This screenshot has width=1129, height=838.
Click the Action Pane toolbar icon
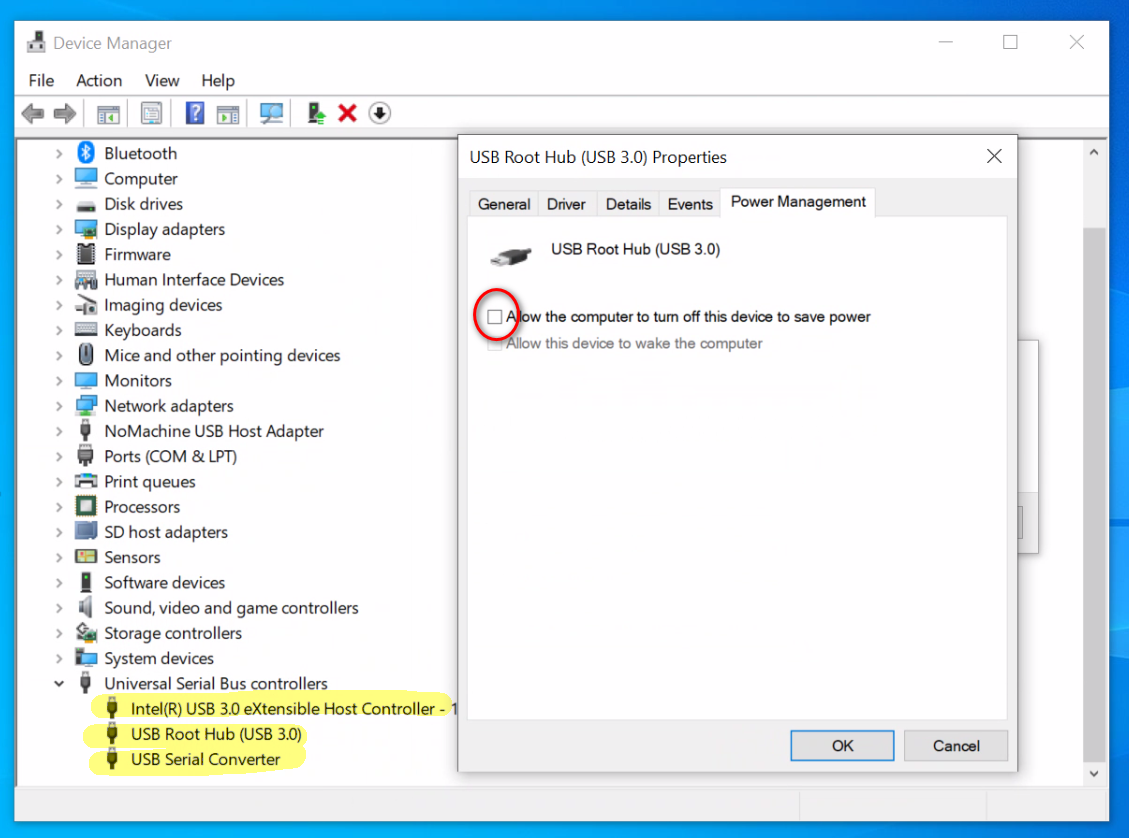click(x=228, y=114)
